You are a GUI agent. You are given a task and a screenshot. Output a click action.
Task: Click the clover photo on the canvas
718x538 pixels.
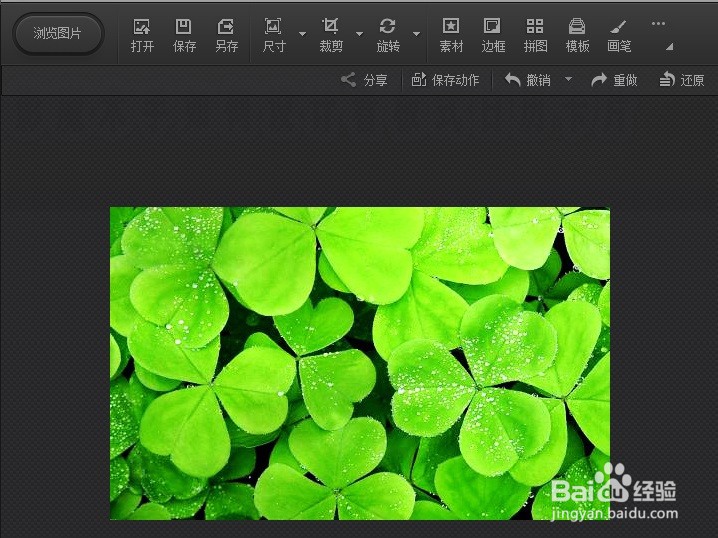point(359,364)
